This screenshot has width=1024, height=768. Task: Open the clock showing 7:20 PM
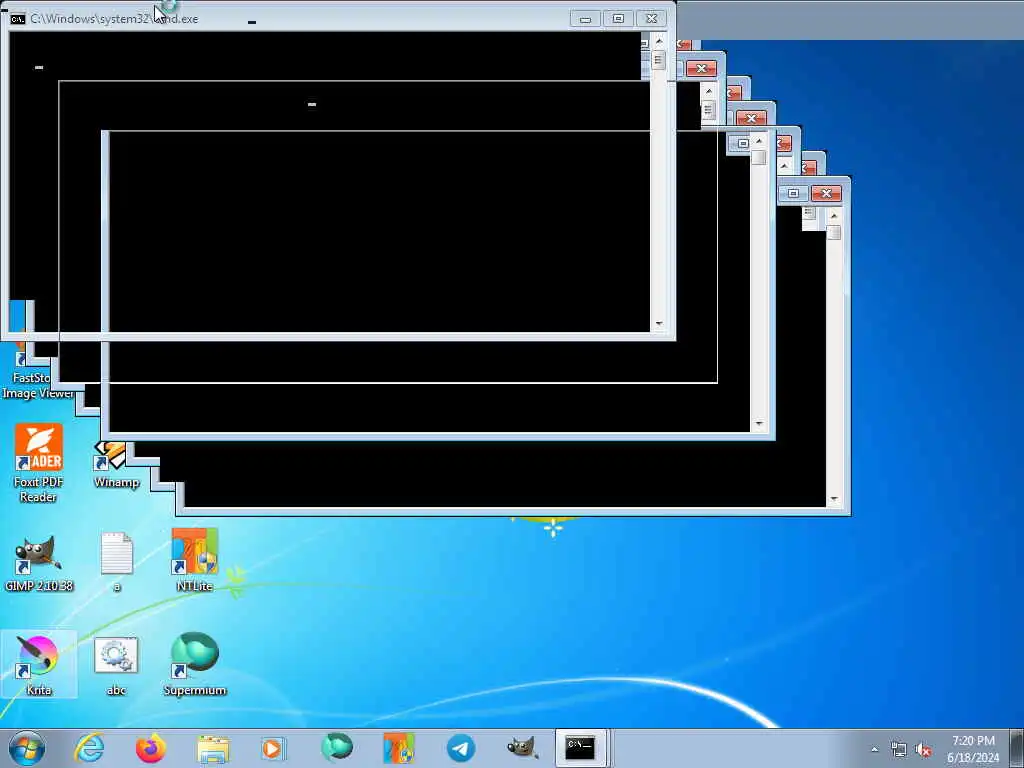tap(973, 749)
